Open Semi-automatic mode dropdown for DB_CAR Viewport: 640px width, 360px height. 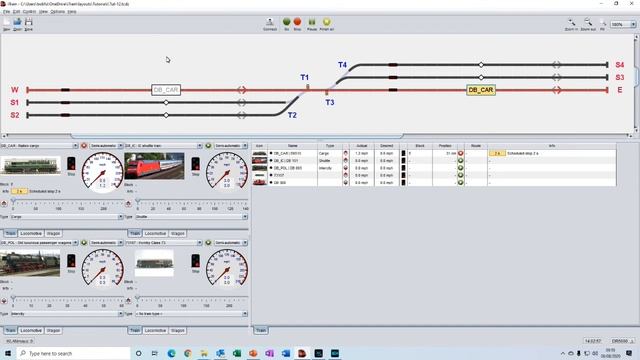[x=120, y=146]
